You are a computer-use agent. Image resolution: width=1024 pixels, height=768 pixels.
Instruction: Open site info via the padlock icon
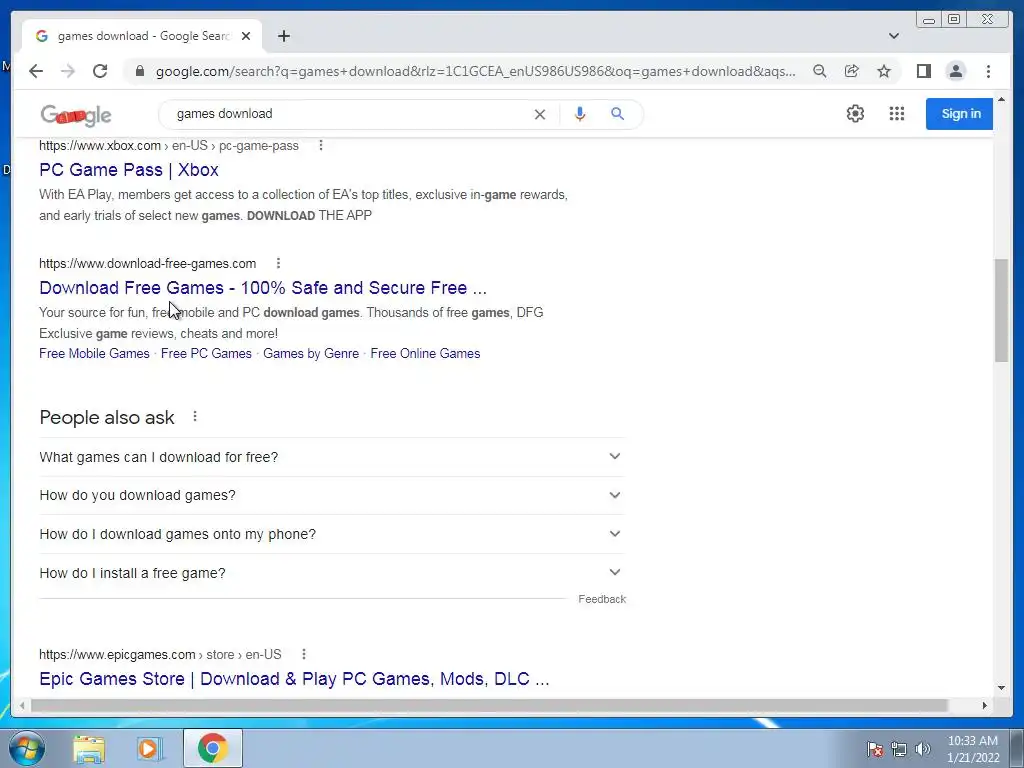(x=139, y=71)
